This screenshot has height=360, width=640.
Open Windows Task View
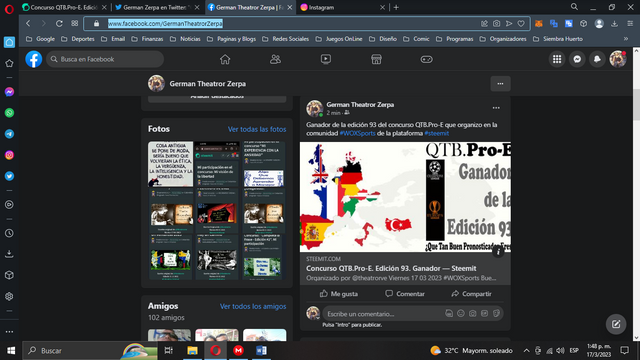click(169, 351)
